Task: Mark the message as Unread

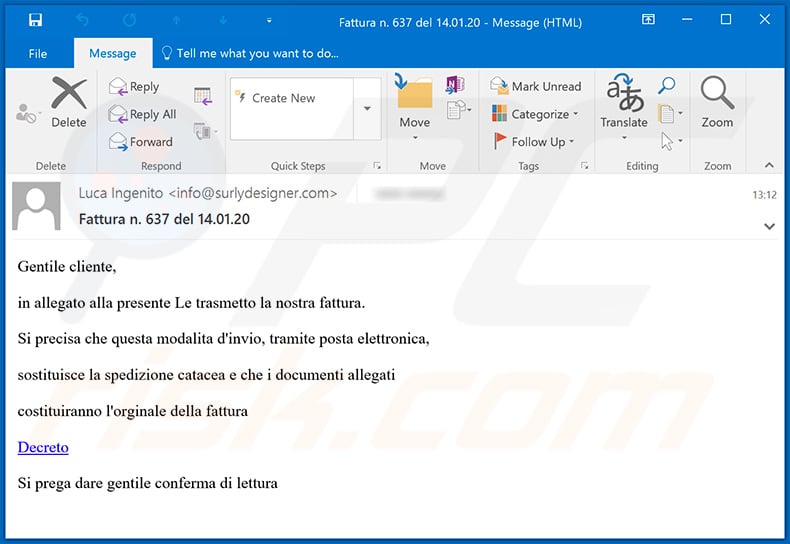Action: click(535, 87)
